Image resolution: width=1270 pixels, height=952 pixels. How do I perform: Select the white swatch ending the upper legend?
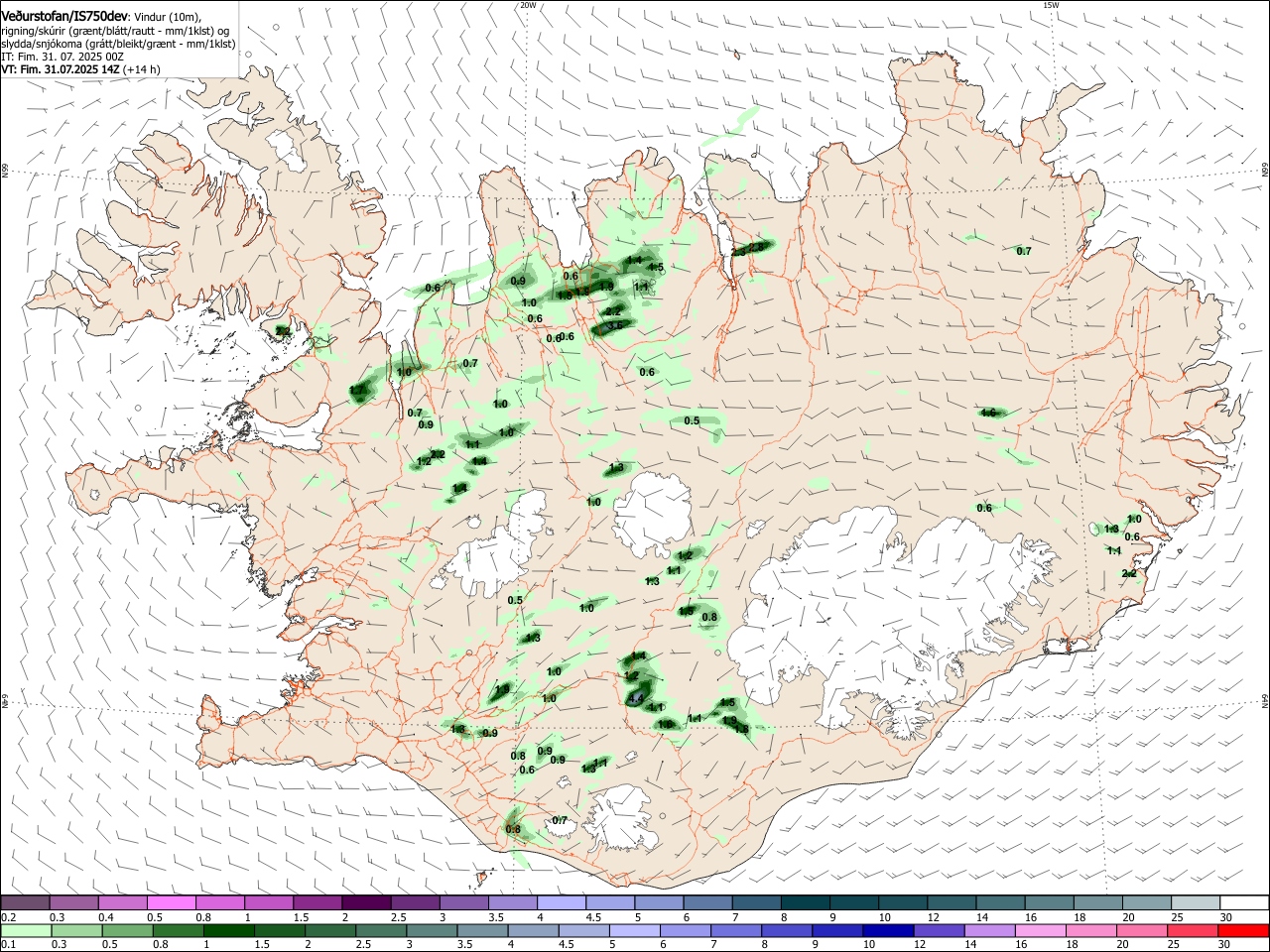coord(1244,902)
